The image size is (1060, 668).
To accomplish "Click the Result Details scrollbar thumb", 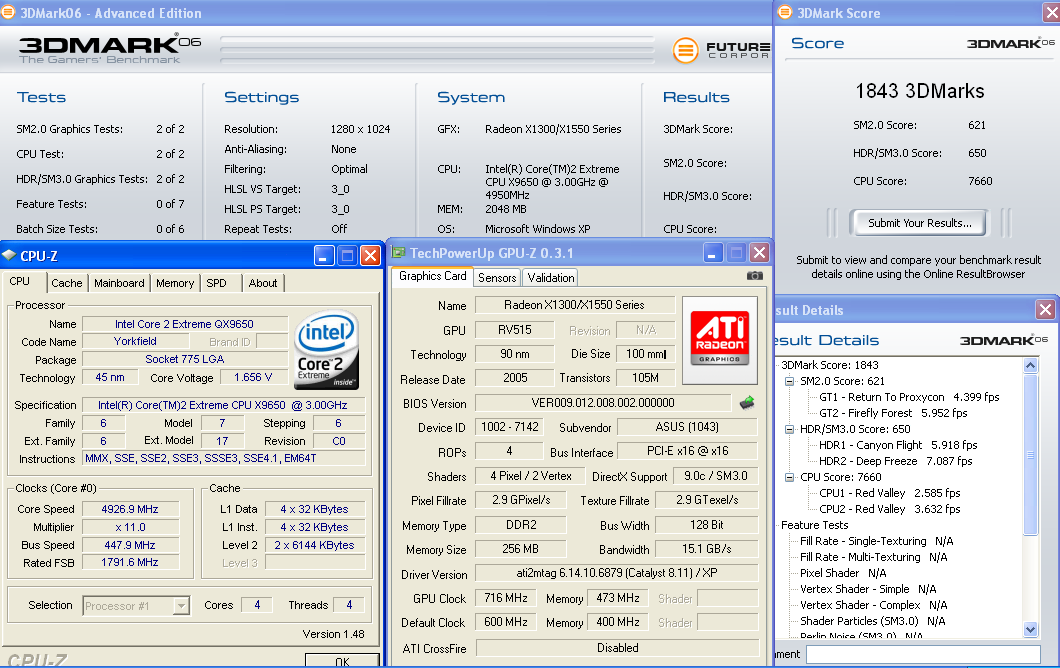I will 1030,454.
